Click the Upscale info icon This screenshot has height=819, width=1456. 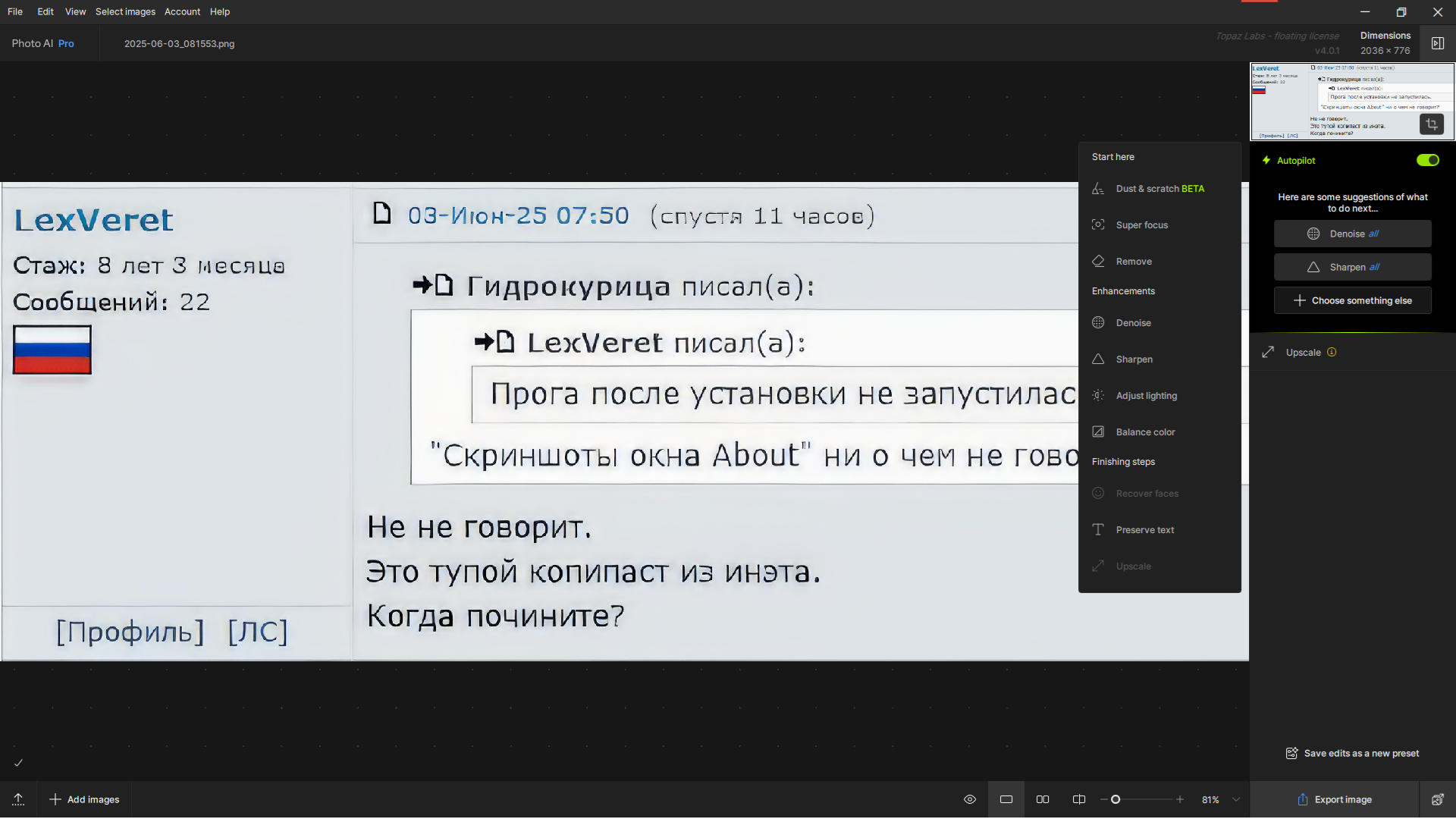(1332, 352)
